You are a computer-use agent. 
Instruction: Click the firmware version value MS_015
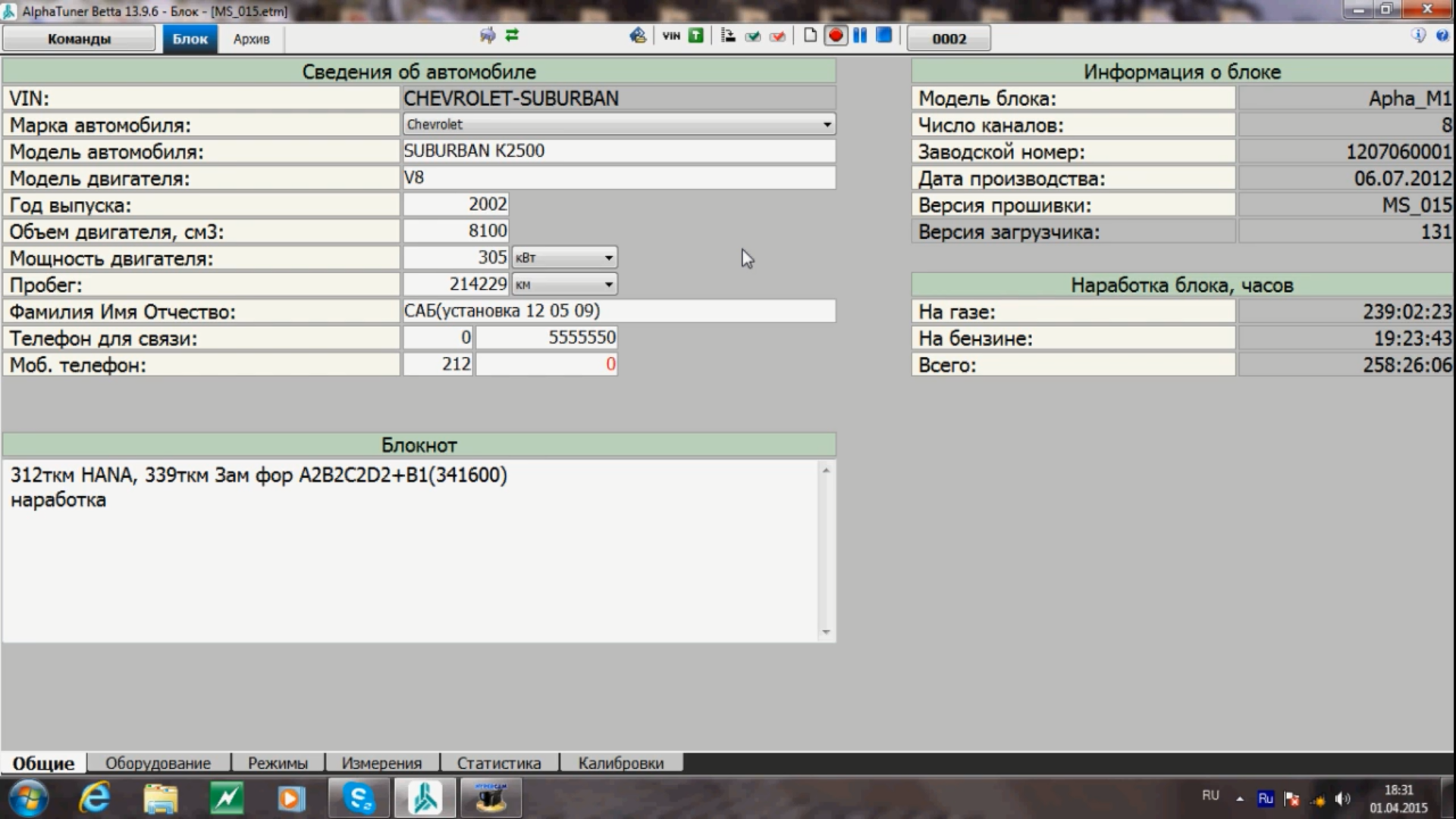click(x=1346, y=205)
